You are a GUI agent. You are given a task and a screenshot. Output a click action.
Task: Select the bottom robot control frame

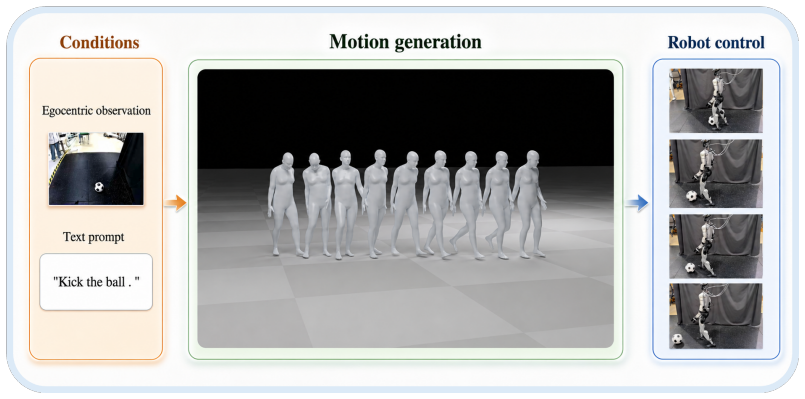click(716, 316)
